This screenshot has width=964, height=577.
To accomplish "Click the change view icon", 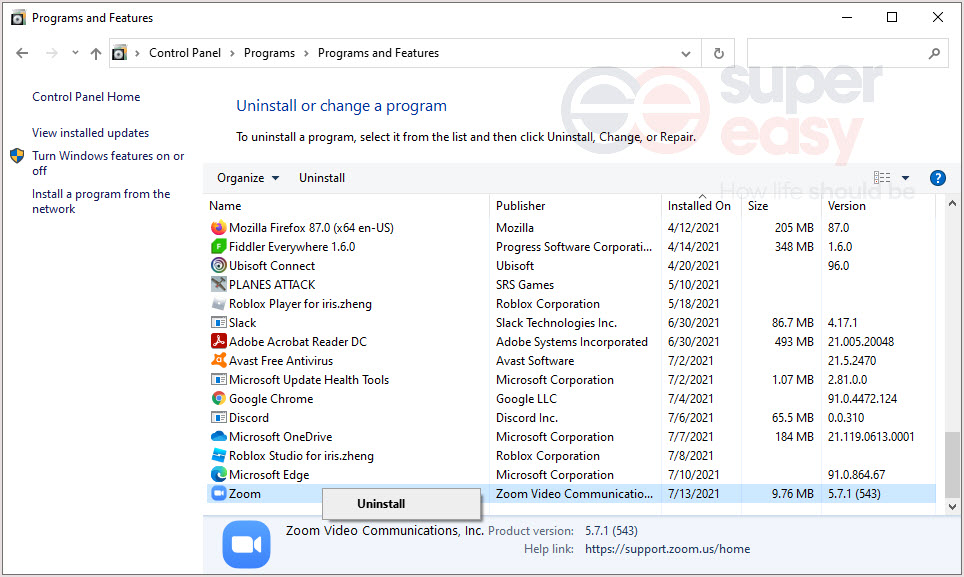I will [882, 178].
